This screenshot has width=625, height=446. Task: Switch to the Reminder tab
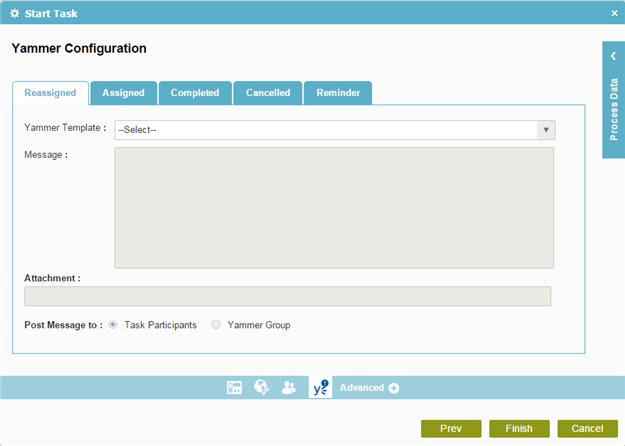click(338, 93)
